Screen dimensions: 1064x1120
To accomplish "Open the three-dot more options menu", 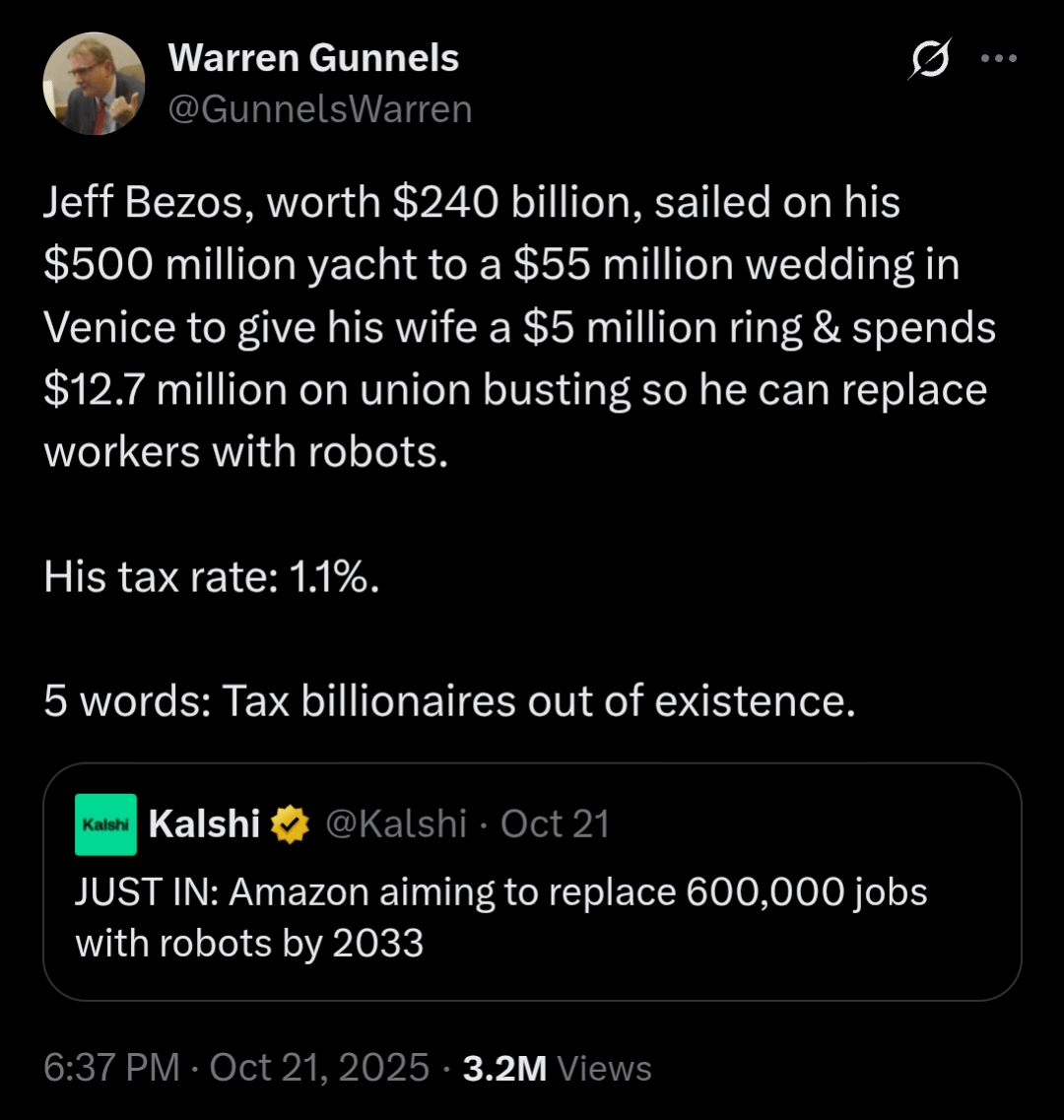I will tap(998, 59).
